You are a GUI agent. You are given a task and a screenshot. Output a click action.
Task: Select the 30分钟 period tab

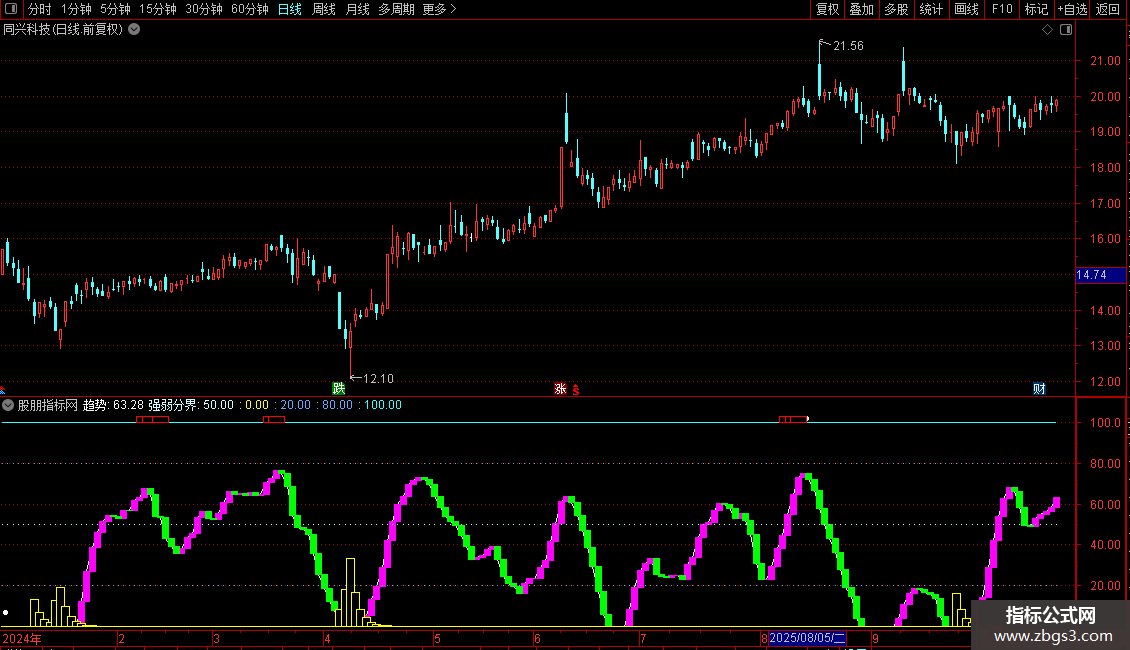(204, 9)
